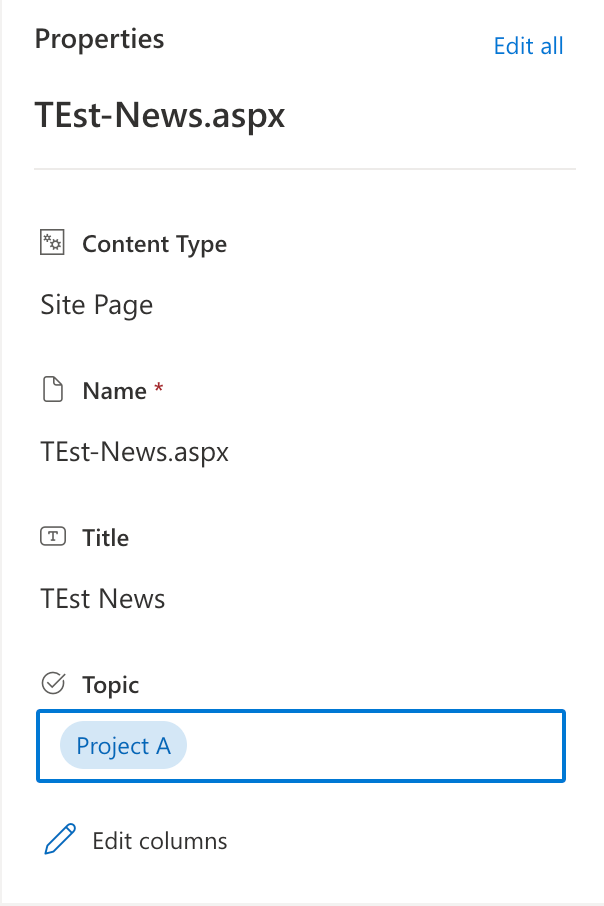Select the Project A topic chip

tap(123, 746)
